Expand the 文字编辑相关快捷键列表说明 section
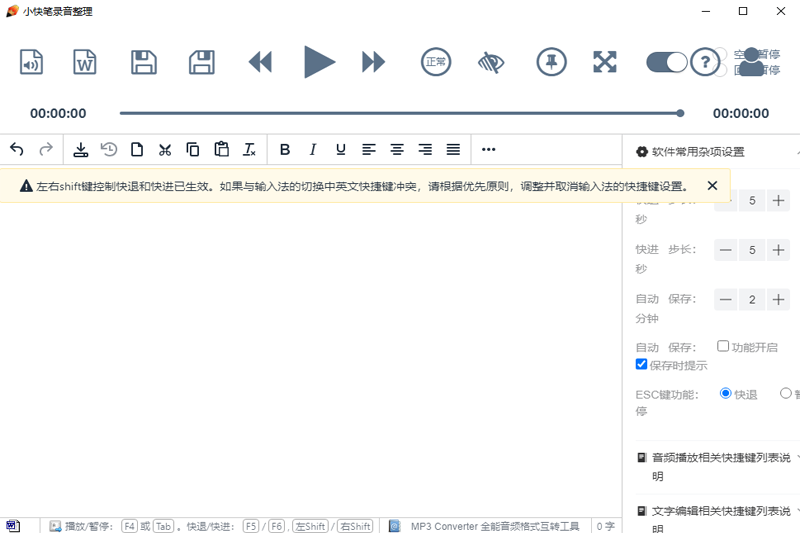This screenshot has width=800, height=533. [718, 518]
